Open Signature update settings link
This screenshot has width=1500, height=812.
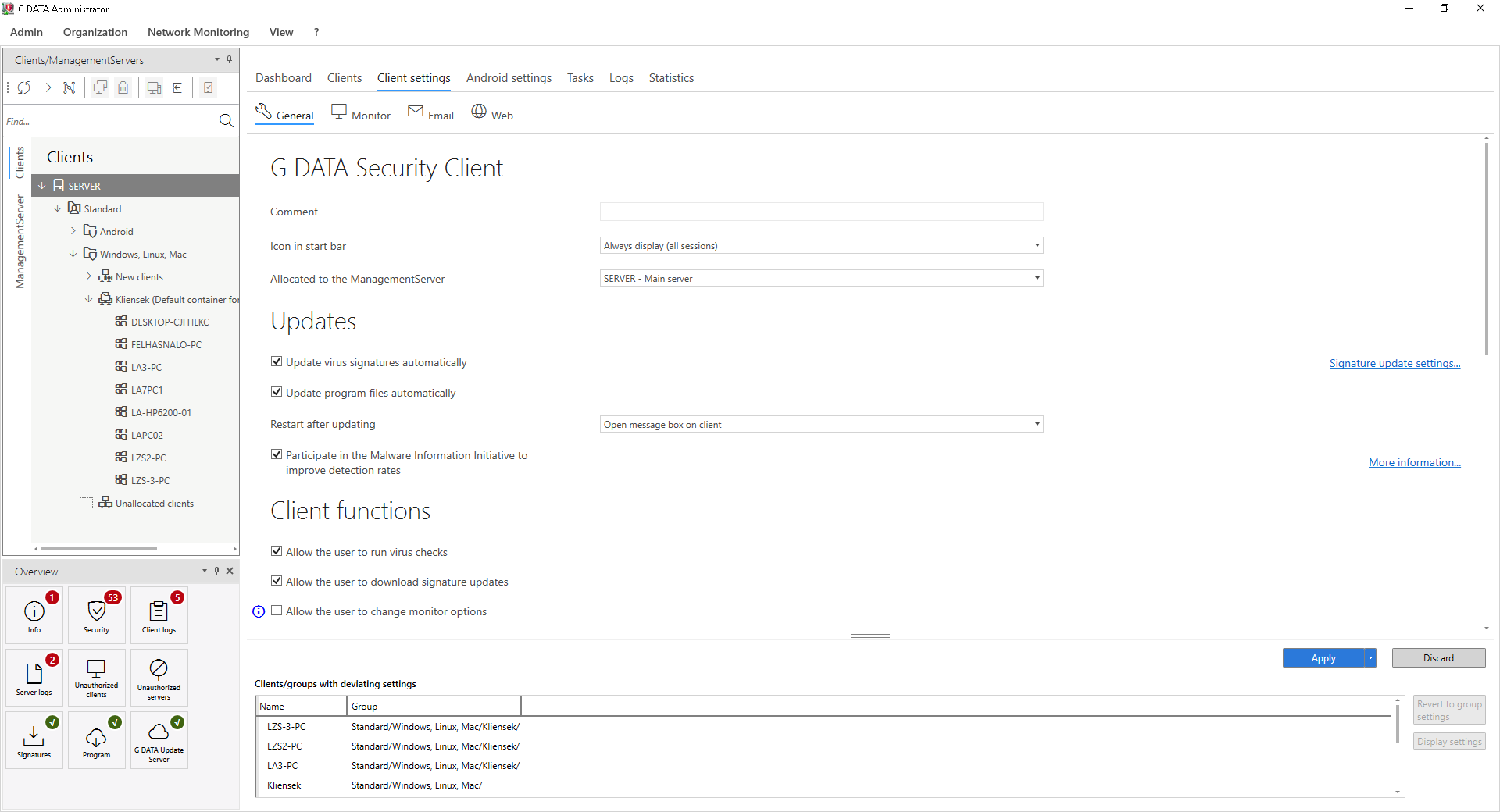pyautogui.click(x=1395, y=363)
